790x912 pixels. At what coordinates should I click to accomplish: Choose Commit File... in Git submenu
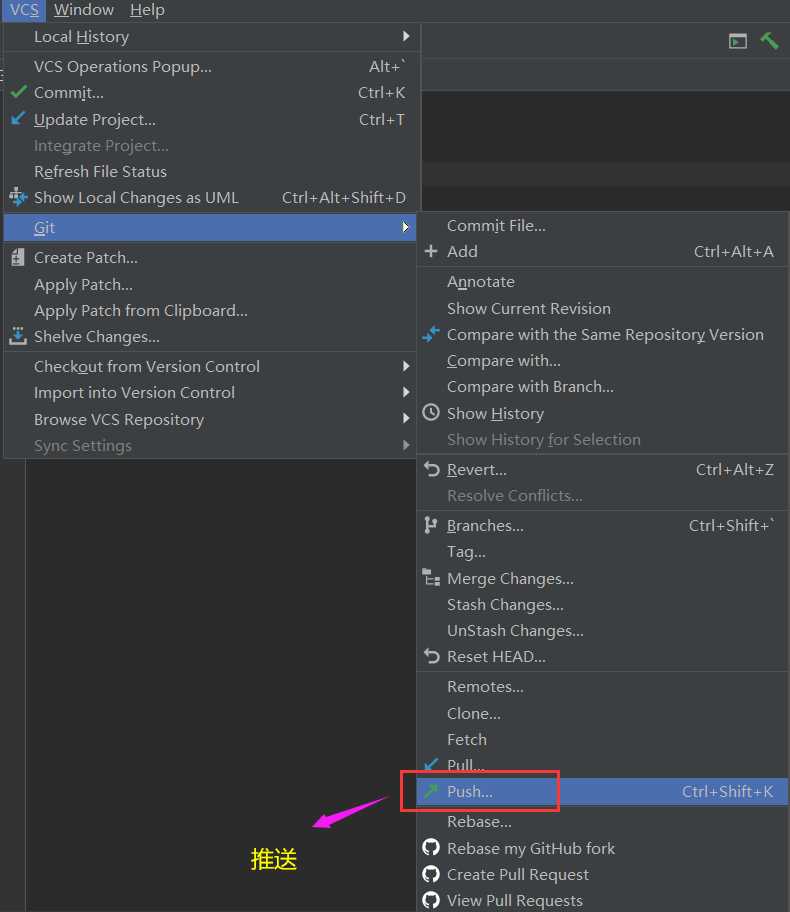603,226
